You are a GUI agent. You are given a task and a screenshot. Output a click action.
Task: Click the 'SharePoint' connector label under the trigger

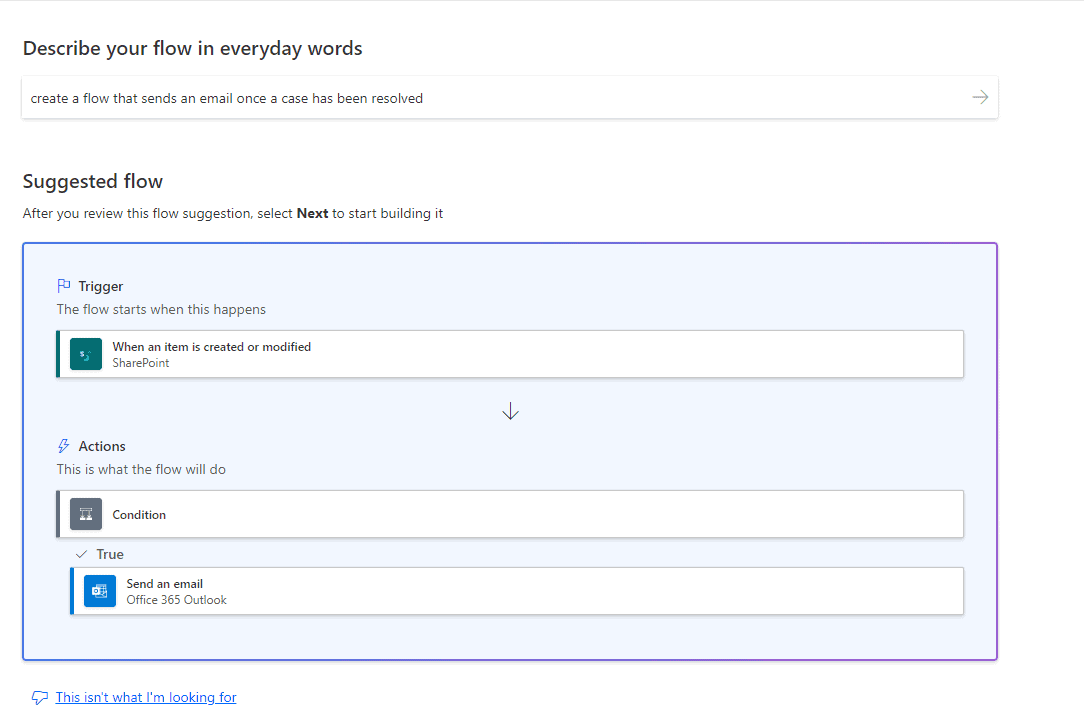(x=140, y=363)
